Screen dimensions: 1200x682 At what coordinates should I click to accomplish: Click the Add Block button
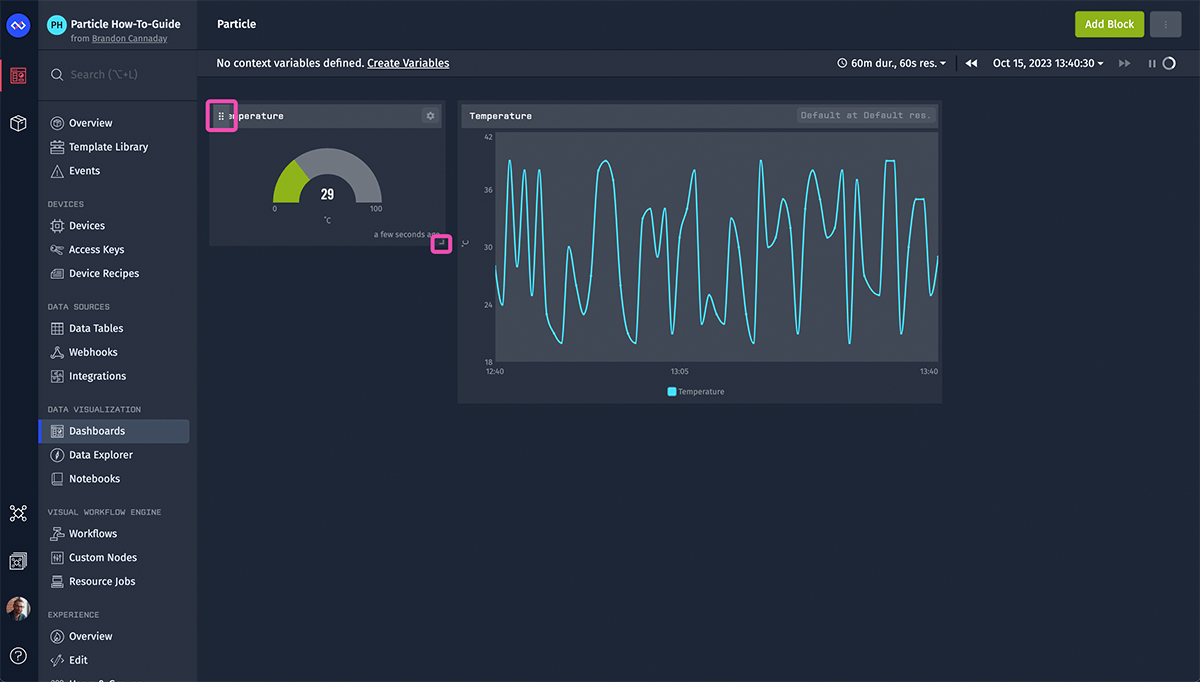[1109, 25]
